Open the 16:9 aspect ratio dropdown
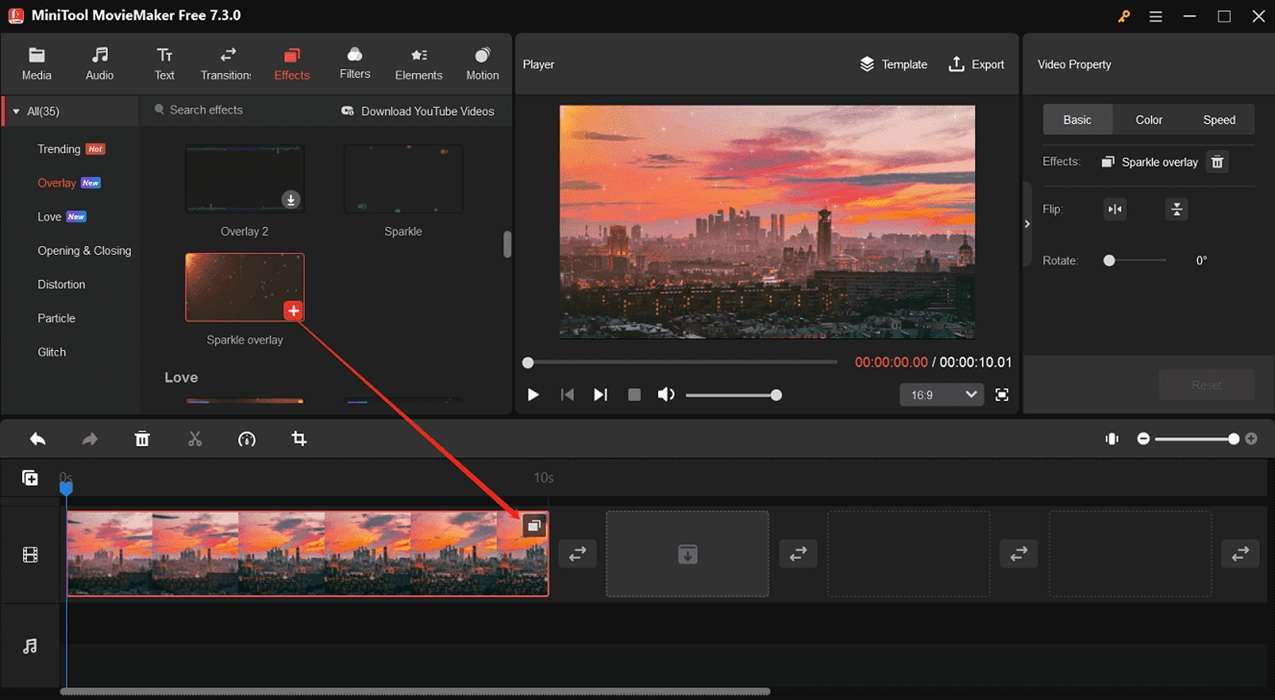 coord(942,395)
